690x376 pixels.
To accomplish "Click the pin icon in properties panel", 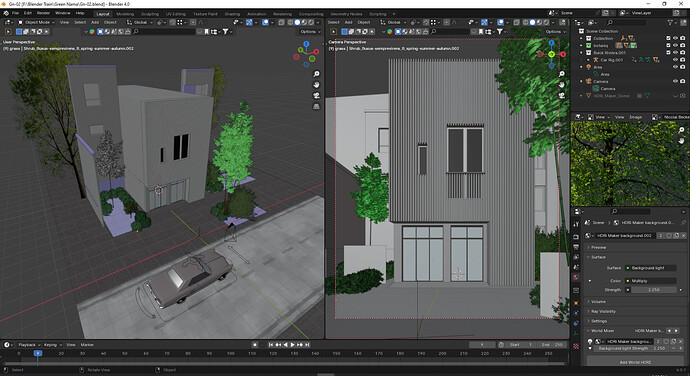I will [x=683, y=223].
